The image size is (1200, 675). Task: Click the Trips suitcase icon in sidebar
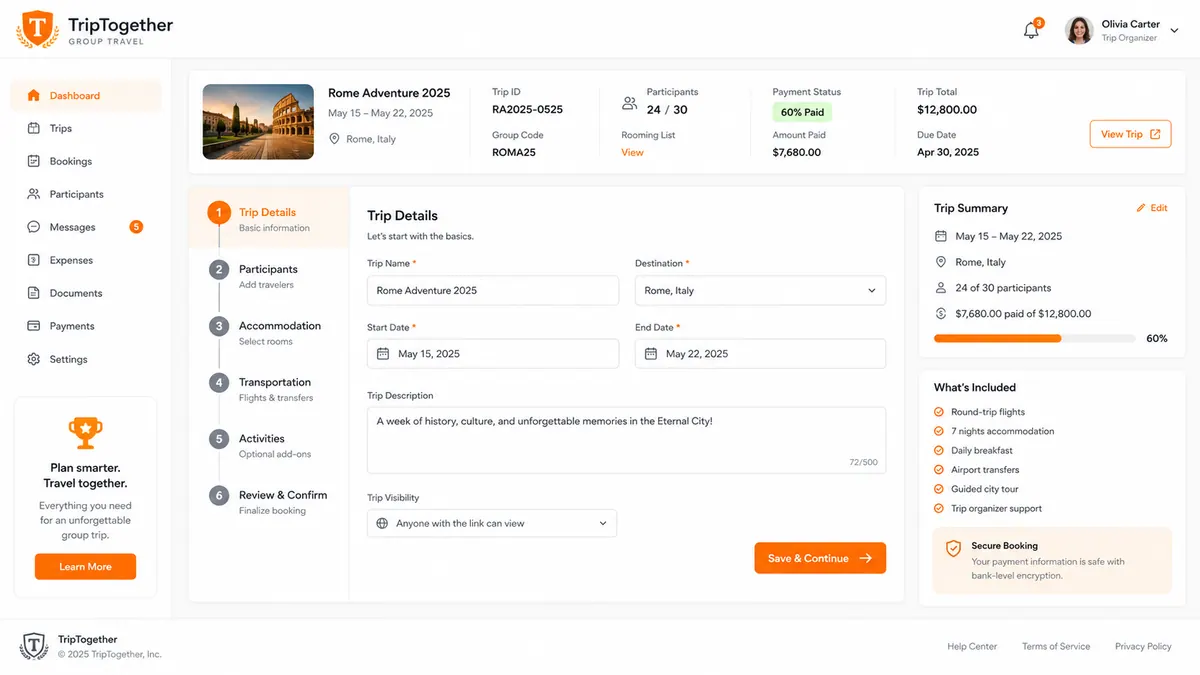[34, 128]
